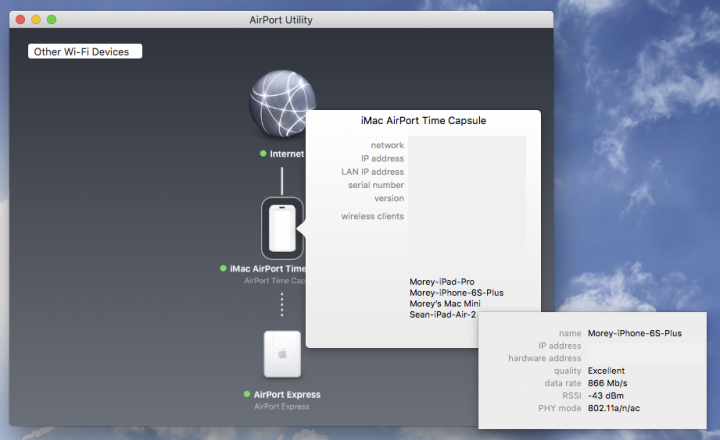The image size is (720, 440).
Task: Click the Internet globe icon
Action: click(282, 103)
